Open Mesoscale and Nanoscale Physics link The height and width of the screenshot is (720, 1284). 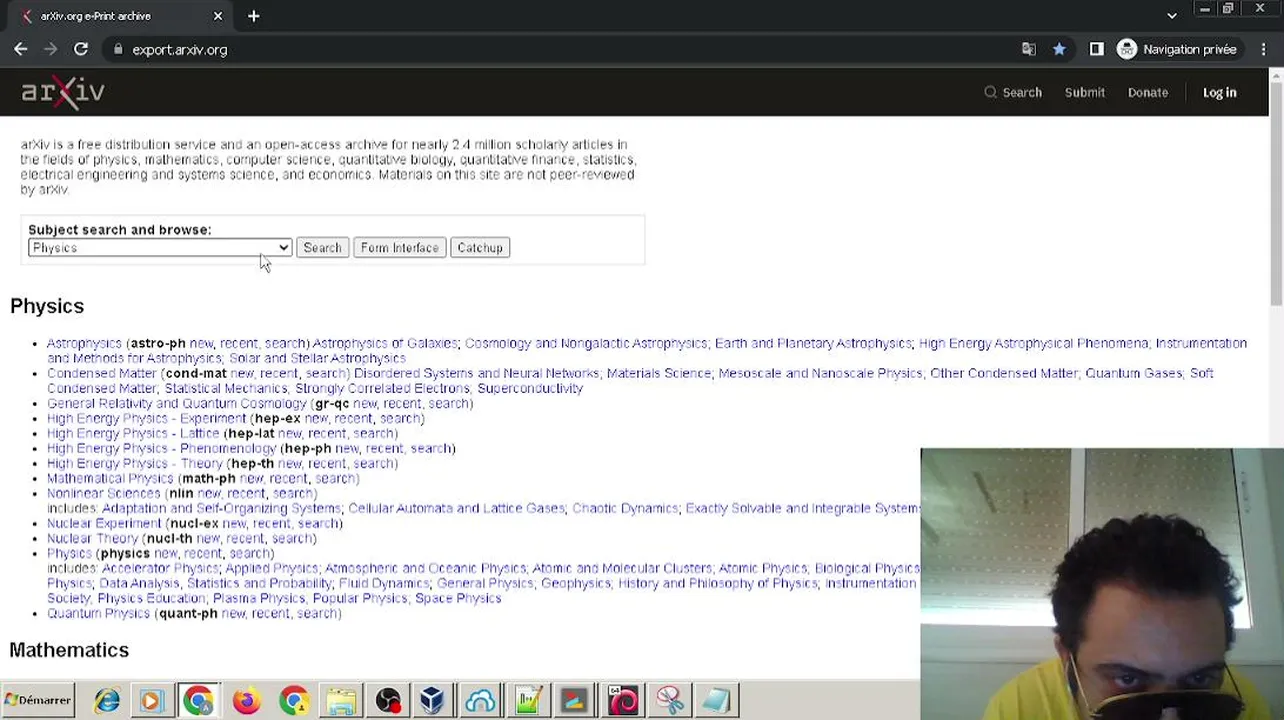coord(820,373)
